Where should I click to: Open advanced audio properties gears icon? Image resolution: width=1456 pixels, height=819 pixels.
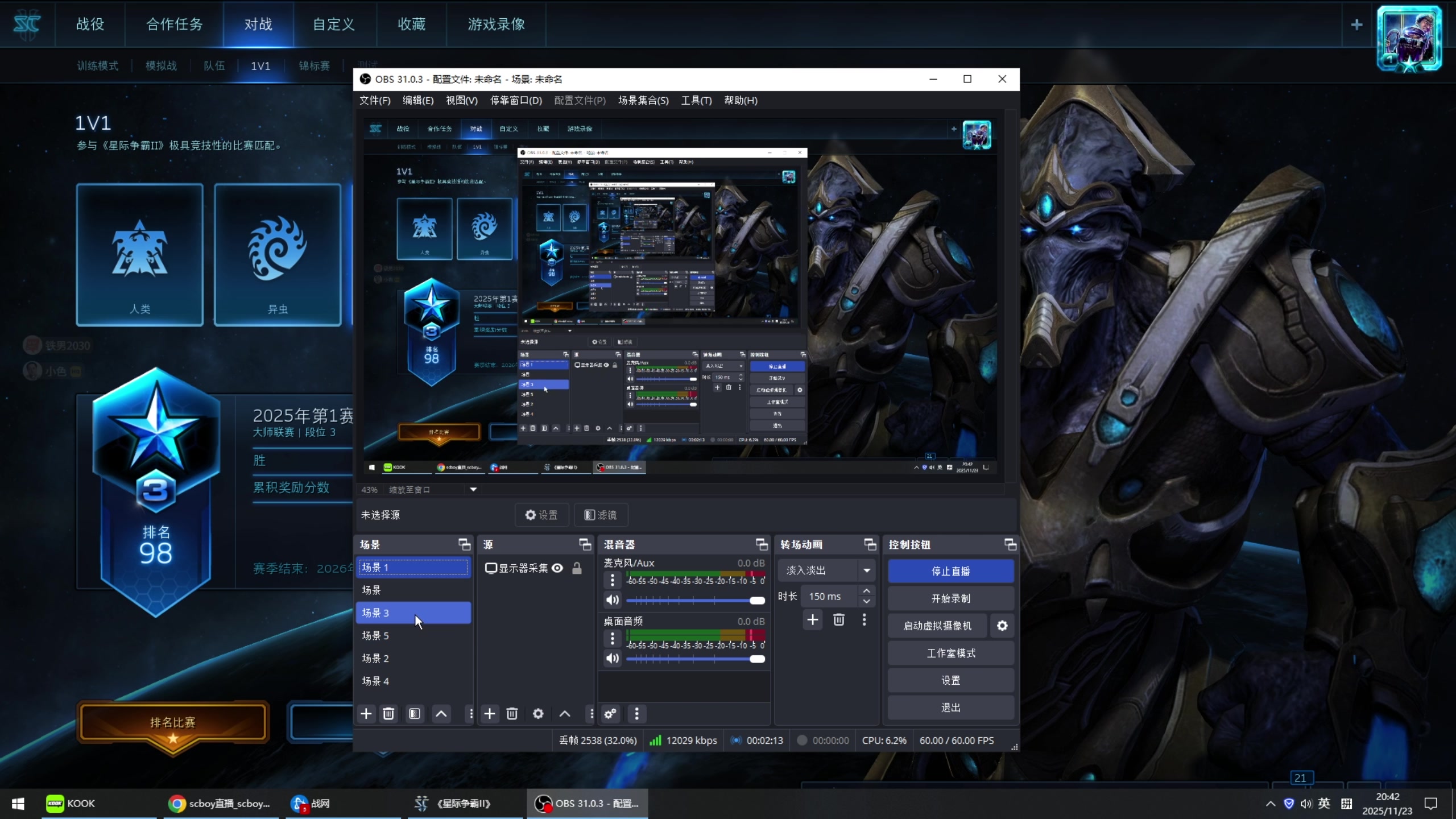click(x=610, y=714)
